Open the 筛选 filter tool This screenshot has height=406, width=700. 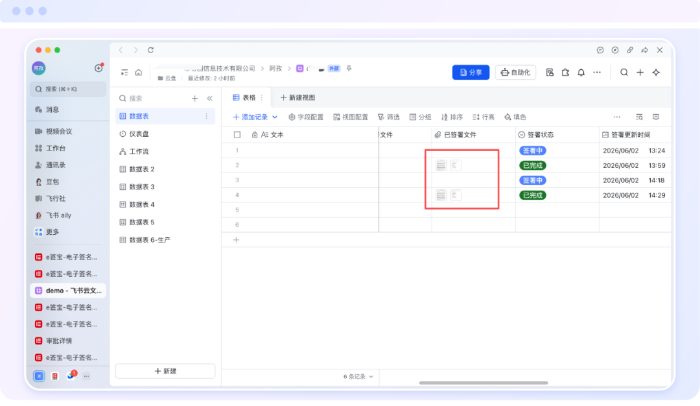[388, 117]
